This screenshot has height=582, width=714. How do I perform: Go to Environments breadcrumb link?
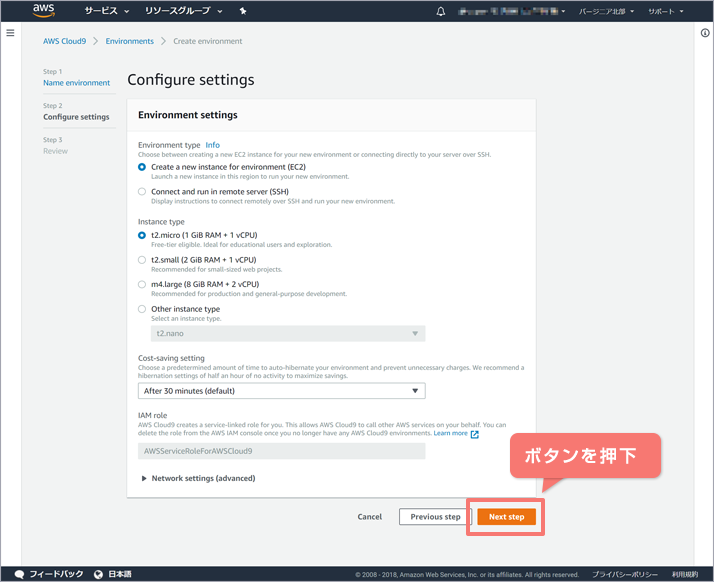point(130,41)
